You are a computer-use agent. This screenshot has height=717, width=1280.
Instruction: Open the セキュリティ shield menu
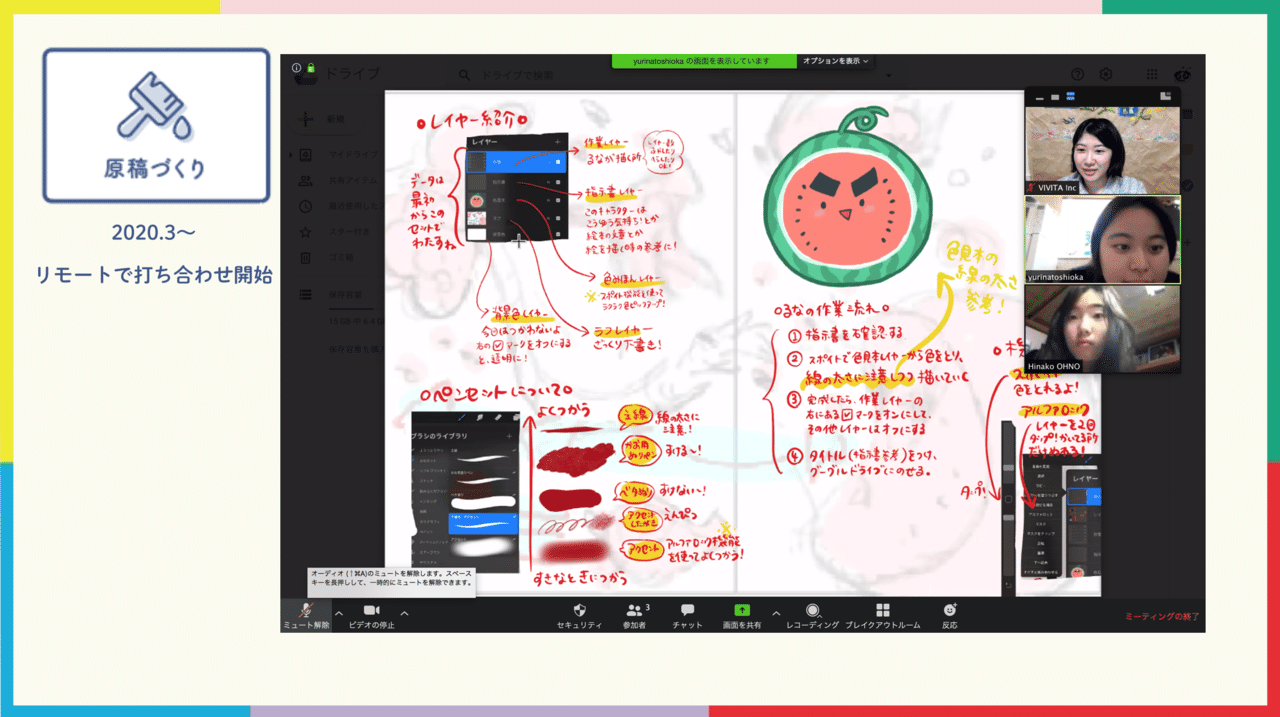579,615
